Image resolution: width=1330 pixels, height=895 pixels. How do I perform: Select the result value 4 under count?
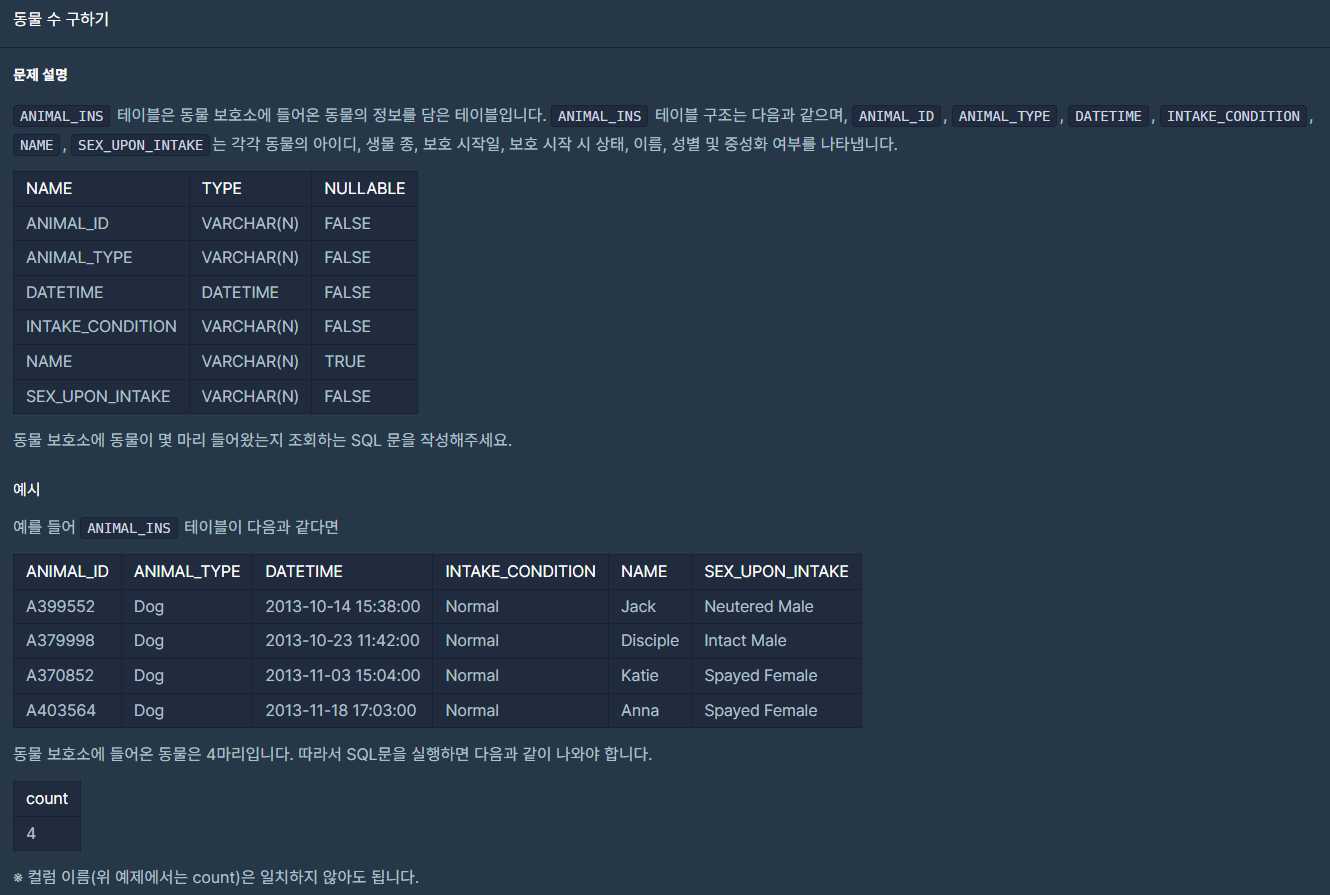tap(31, 833)
